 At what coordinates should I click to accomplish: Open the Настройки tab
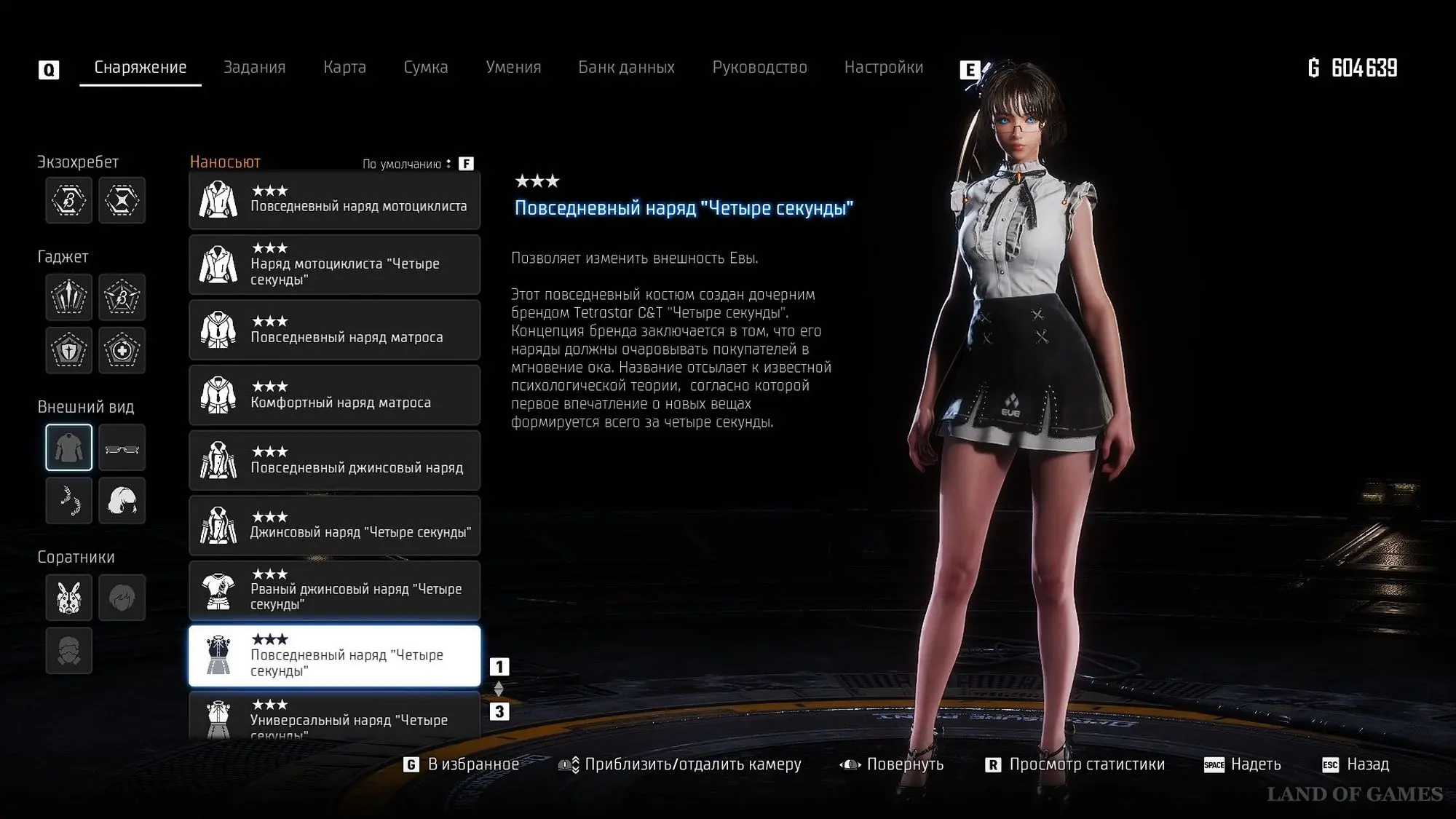coord(884,67)
